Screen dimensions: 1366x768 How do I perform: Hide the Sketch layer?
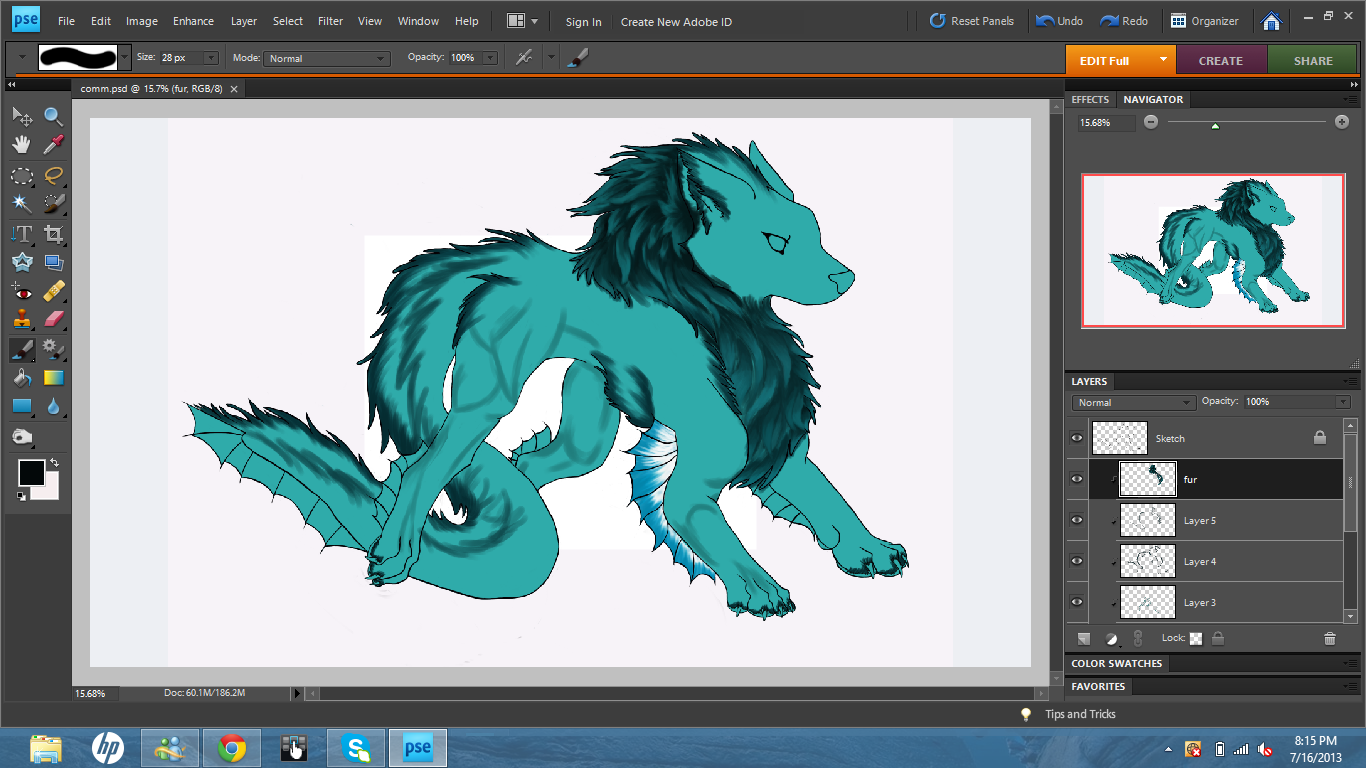pyautogui.click(x=1077, y=438)
